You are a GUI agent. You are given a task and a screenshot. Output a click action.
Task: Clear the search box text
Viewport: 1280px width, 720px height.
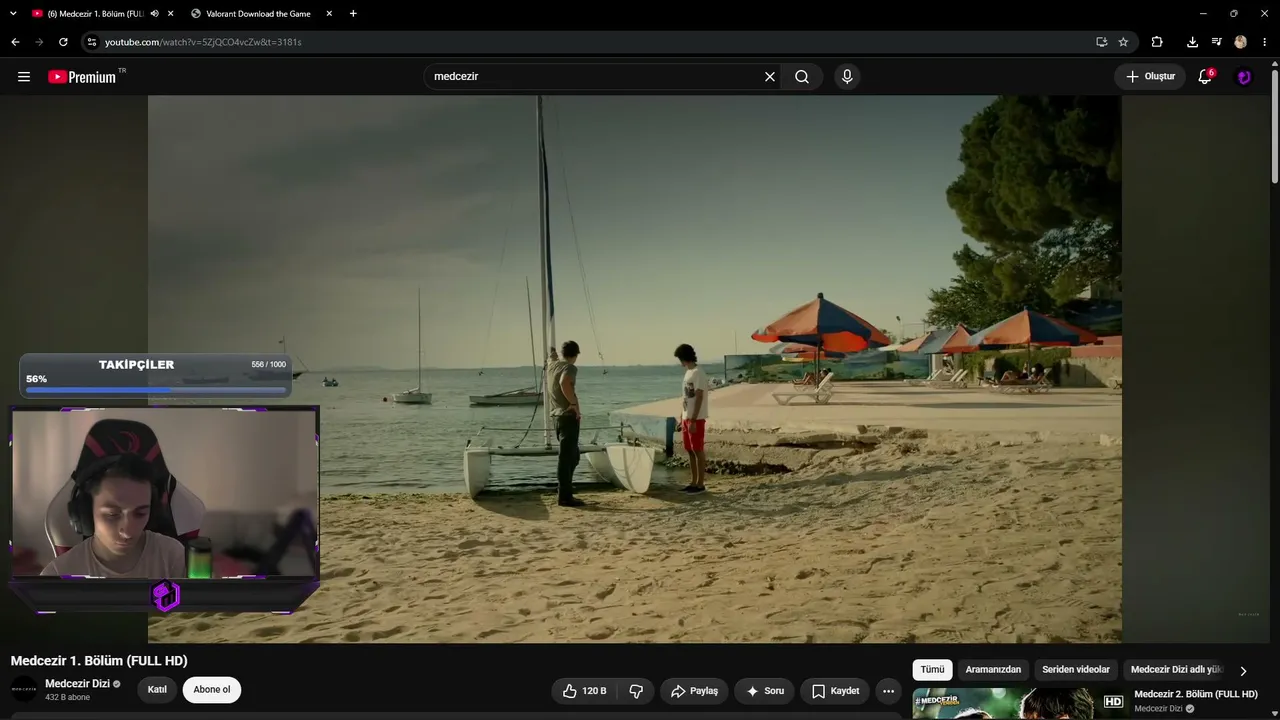(770, 77)
